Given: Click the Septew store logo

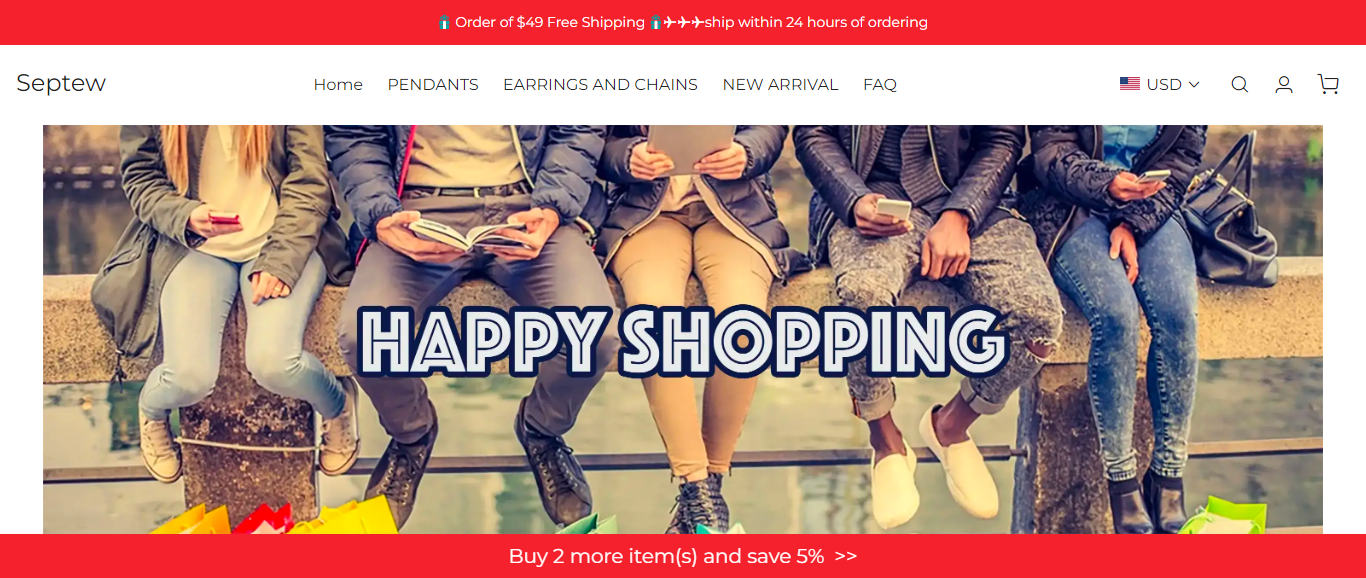Looking at the screenshot, I should click(61, 84).
